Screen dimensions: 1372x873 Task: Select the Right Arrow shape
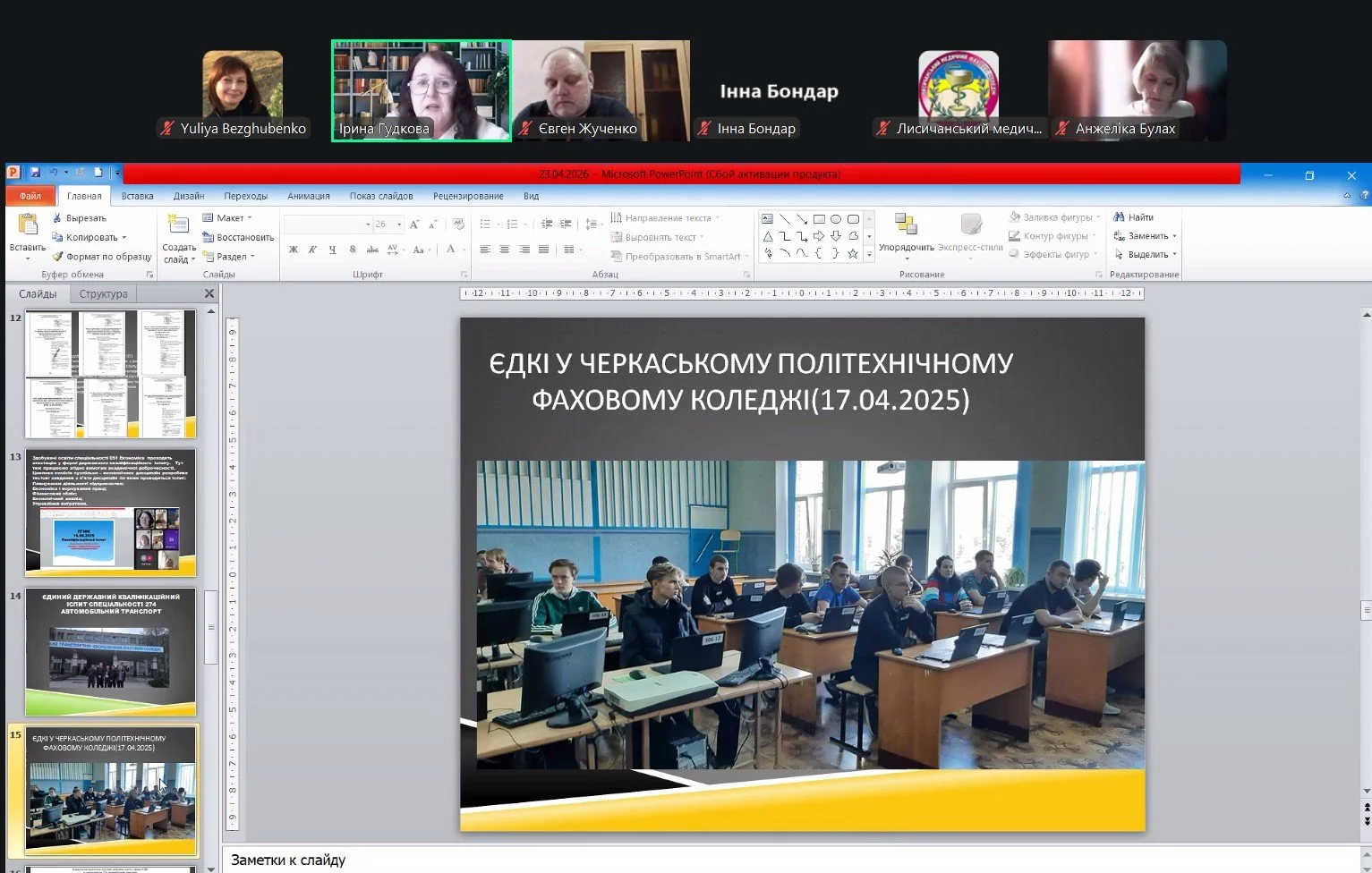point(819,236)
